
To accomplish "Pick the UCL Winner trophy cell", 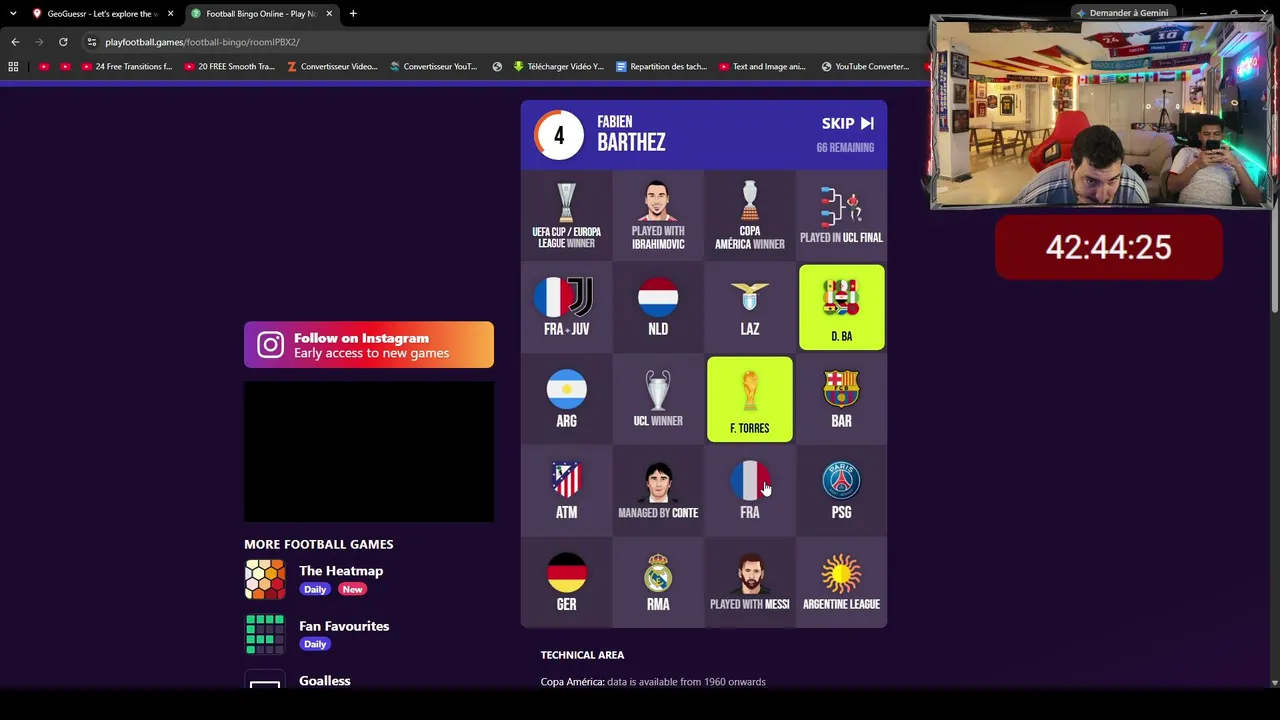I will coord(658,400).
